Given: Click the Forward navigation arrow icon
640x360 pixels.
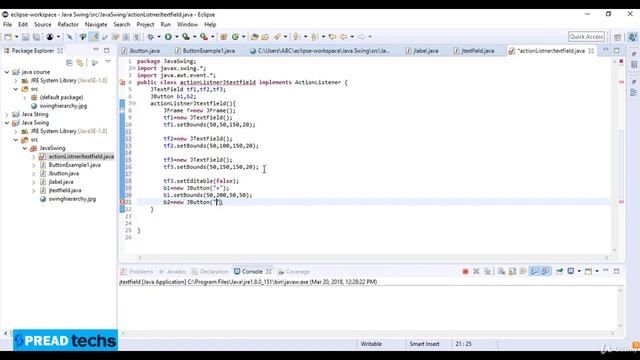Looking at the screenshot, I should (361, 37).
